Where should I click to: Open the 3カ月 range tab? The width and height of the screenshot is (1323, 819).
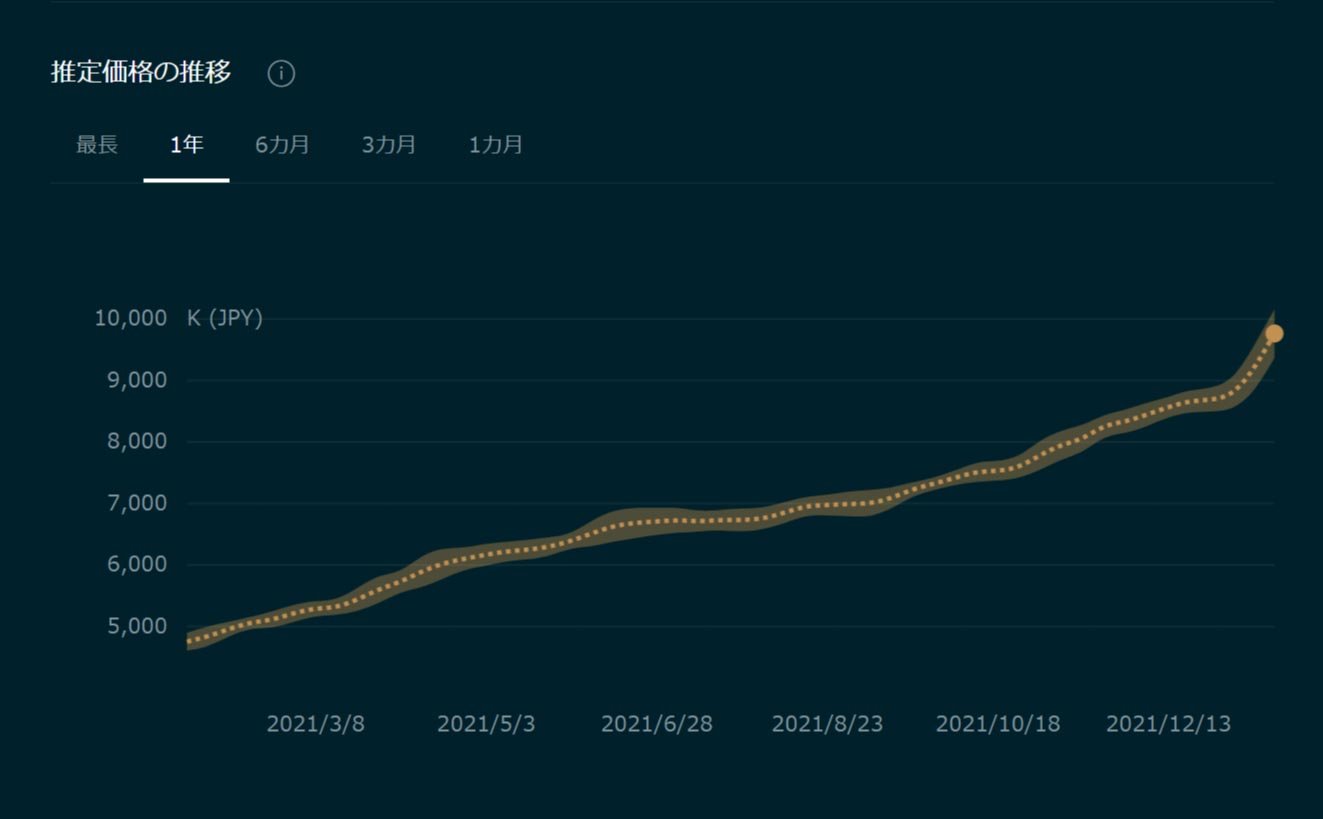pyautogui.click(x=389, y=145)
